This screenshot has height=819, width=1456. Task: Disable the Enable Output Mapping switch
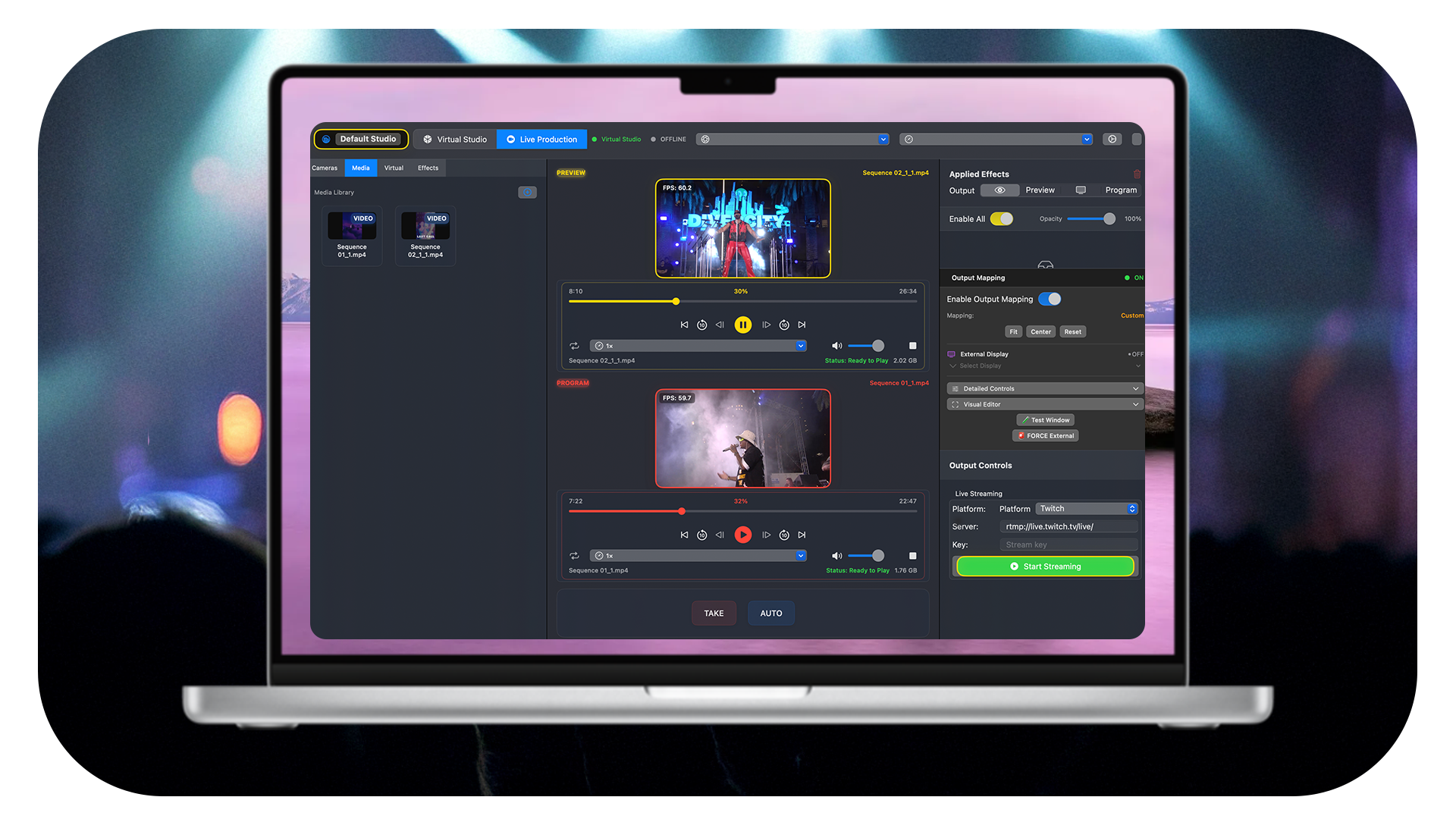(1050, 299)
